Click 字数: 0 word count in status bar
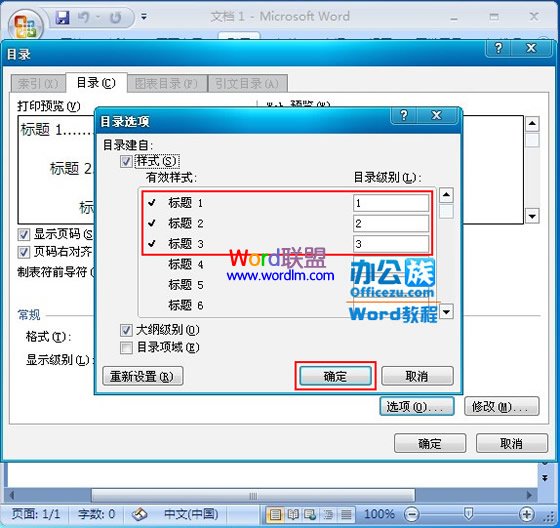 [96, 514]
